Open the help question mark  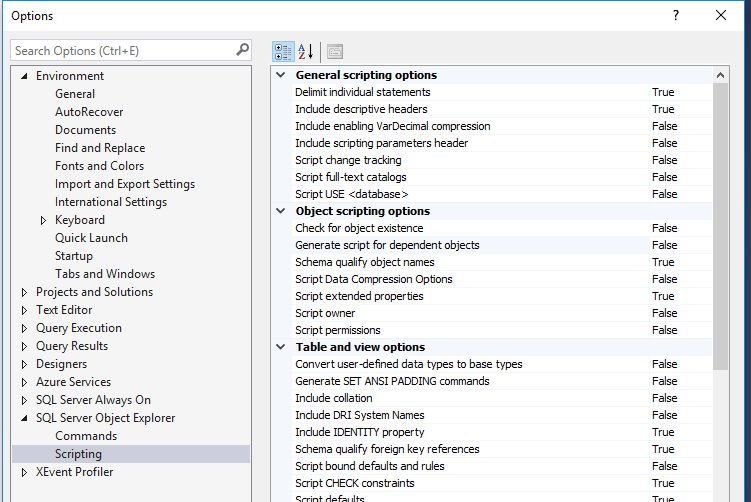675,15
